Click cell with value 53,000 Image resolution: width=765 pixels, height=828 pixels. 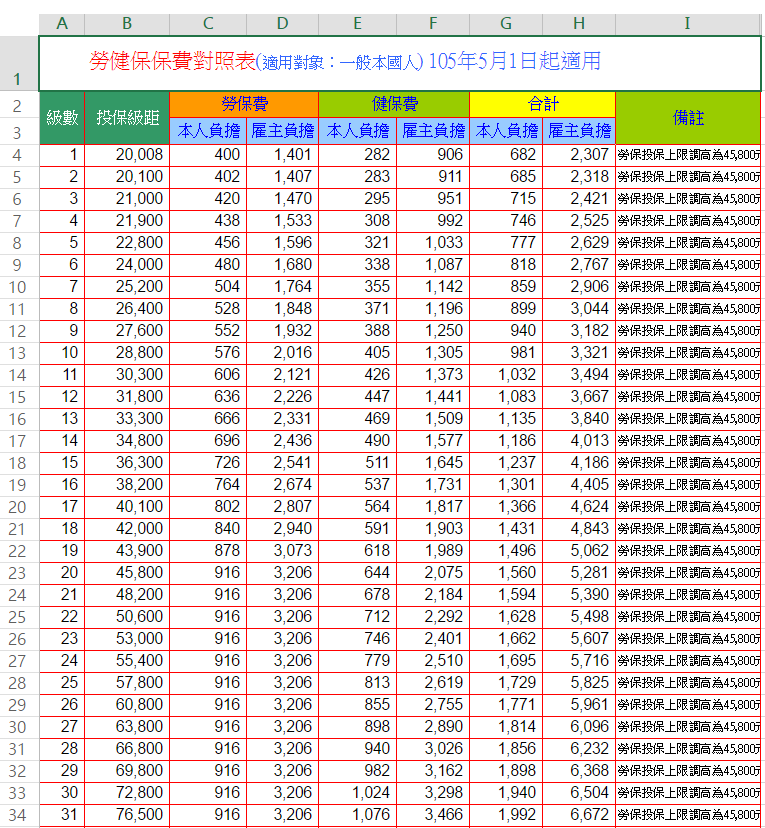(127, 639)
